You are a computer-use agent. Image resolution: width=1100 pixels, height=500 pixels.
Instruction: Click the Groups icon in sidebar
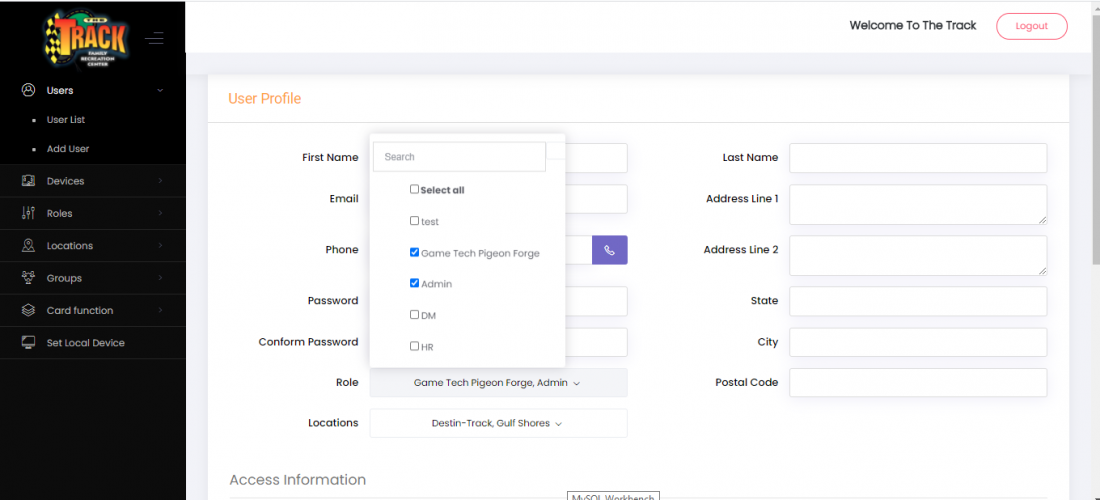pyautogui.click(x=29, y=278)
